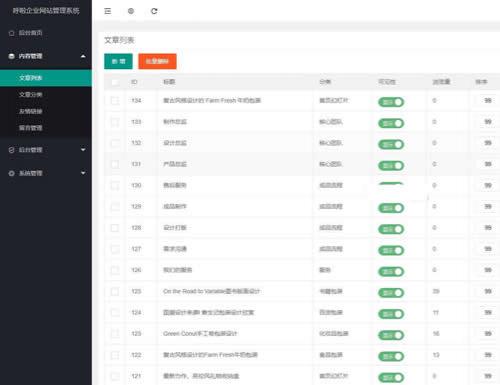Tick the checkbox for article ID 133

tap(115, 122)
